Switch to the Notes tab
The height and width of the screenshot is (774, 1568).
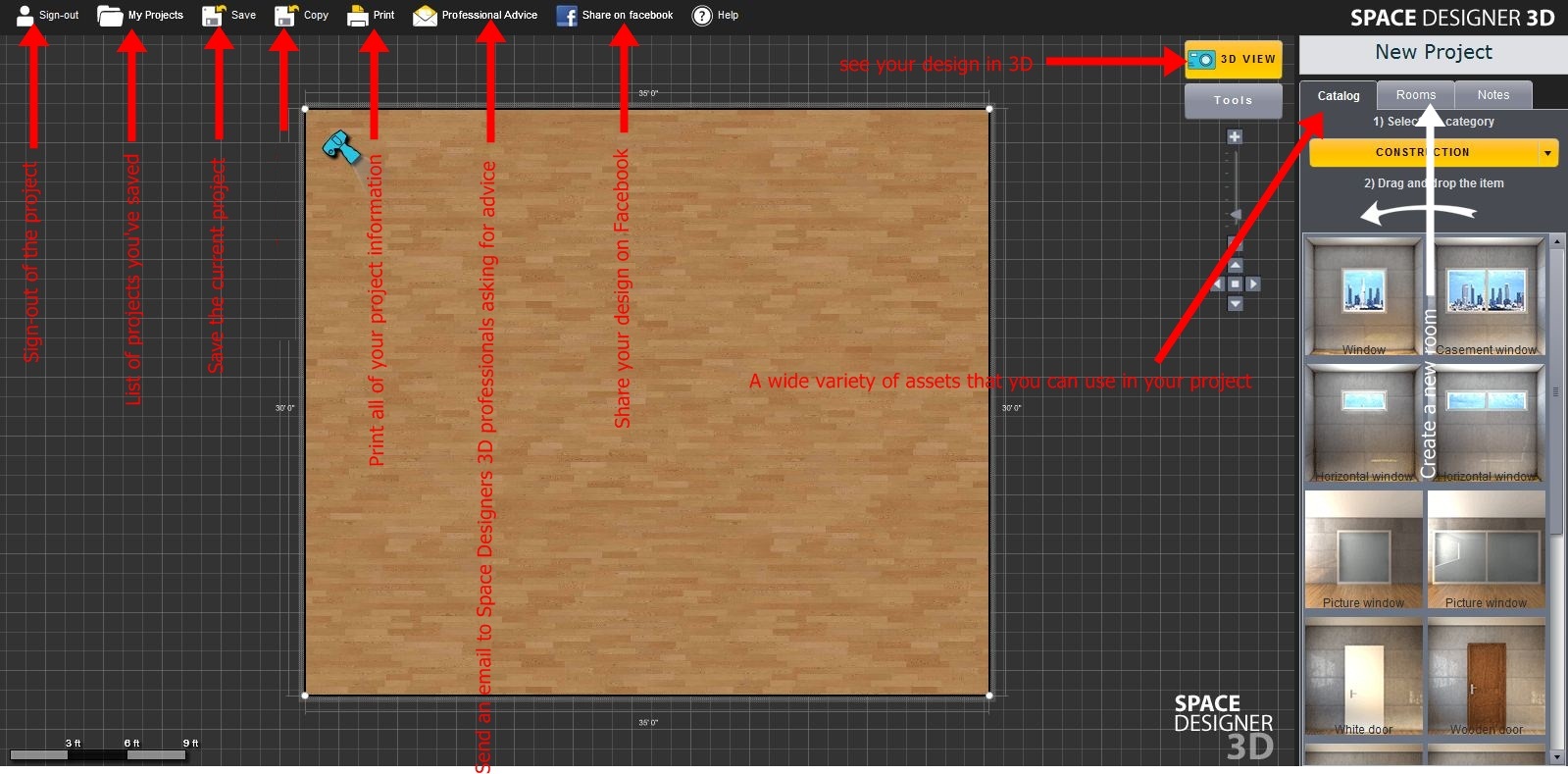point(1493,94)
